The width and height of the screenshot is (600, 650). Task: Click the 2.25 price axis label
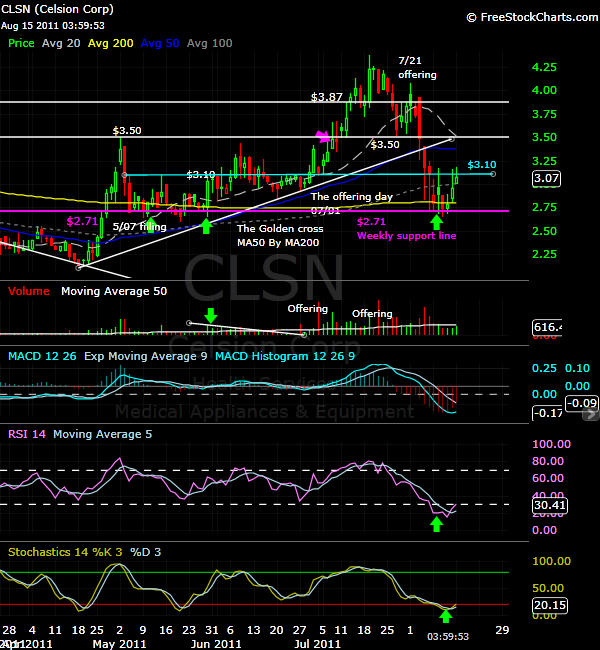[544, 254]
